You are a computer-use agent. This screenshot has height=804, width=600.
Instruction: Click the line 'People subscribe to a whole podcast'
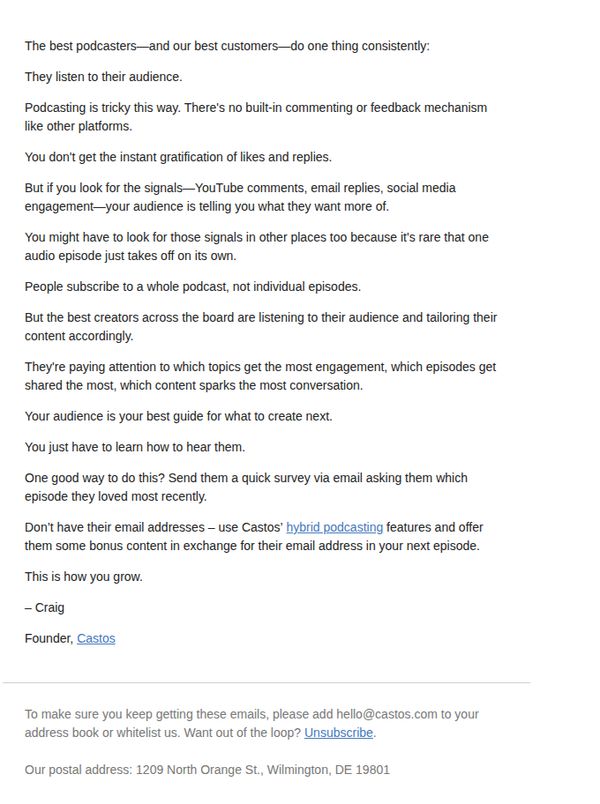tap(193, 287)
